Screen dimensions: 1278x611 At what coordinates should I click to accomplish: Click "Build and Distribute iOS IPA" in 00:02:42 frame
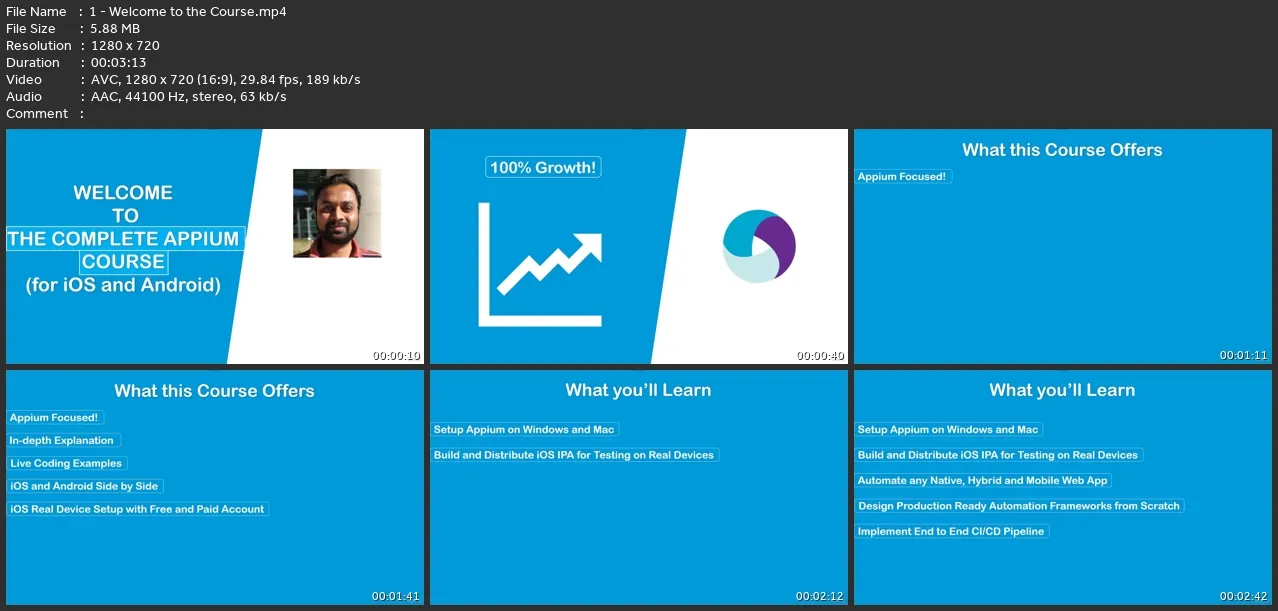[999, 455]
